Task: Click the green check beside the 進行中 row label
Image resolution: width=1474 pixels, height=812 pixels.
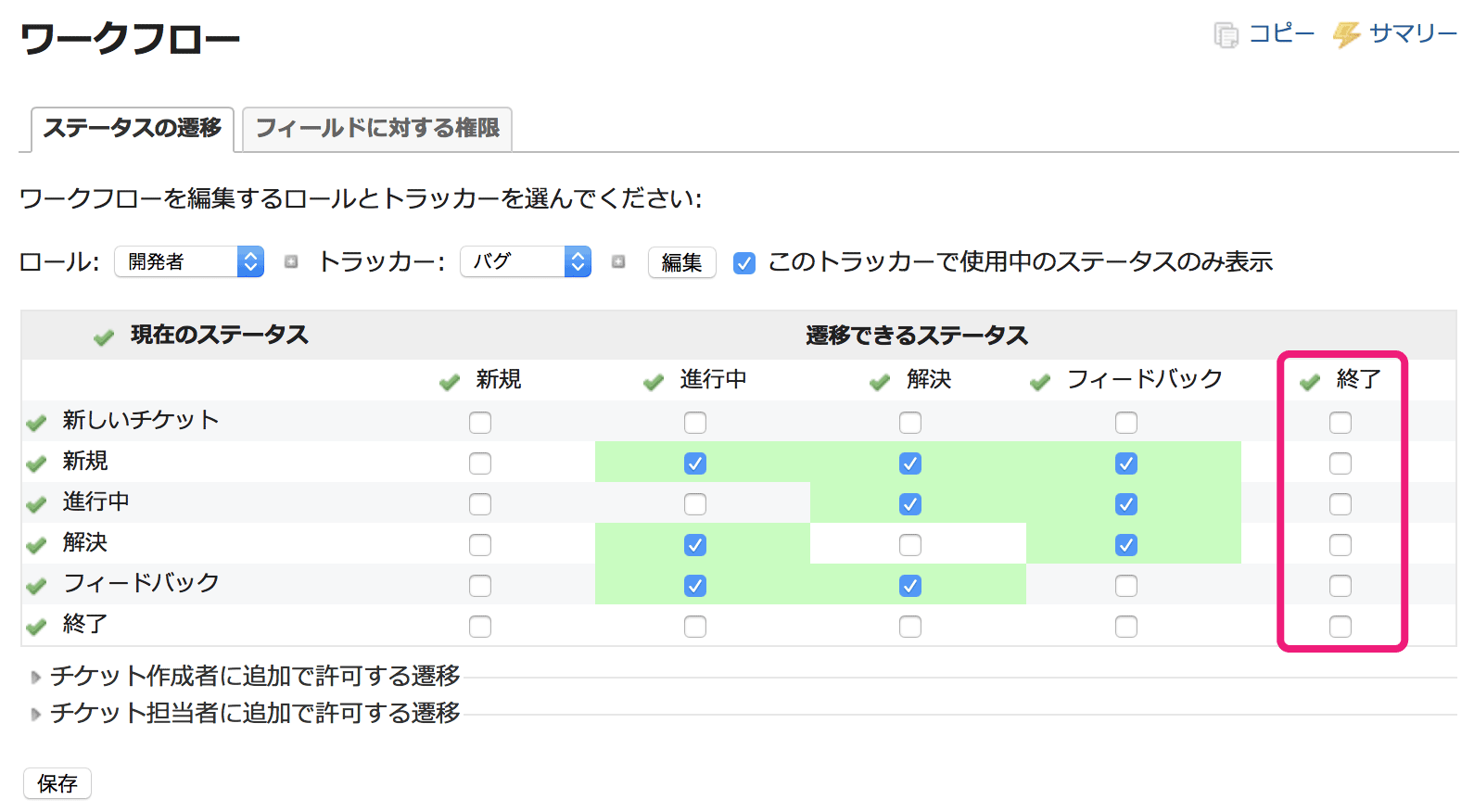Action: (36, 504)
